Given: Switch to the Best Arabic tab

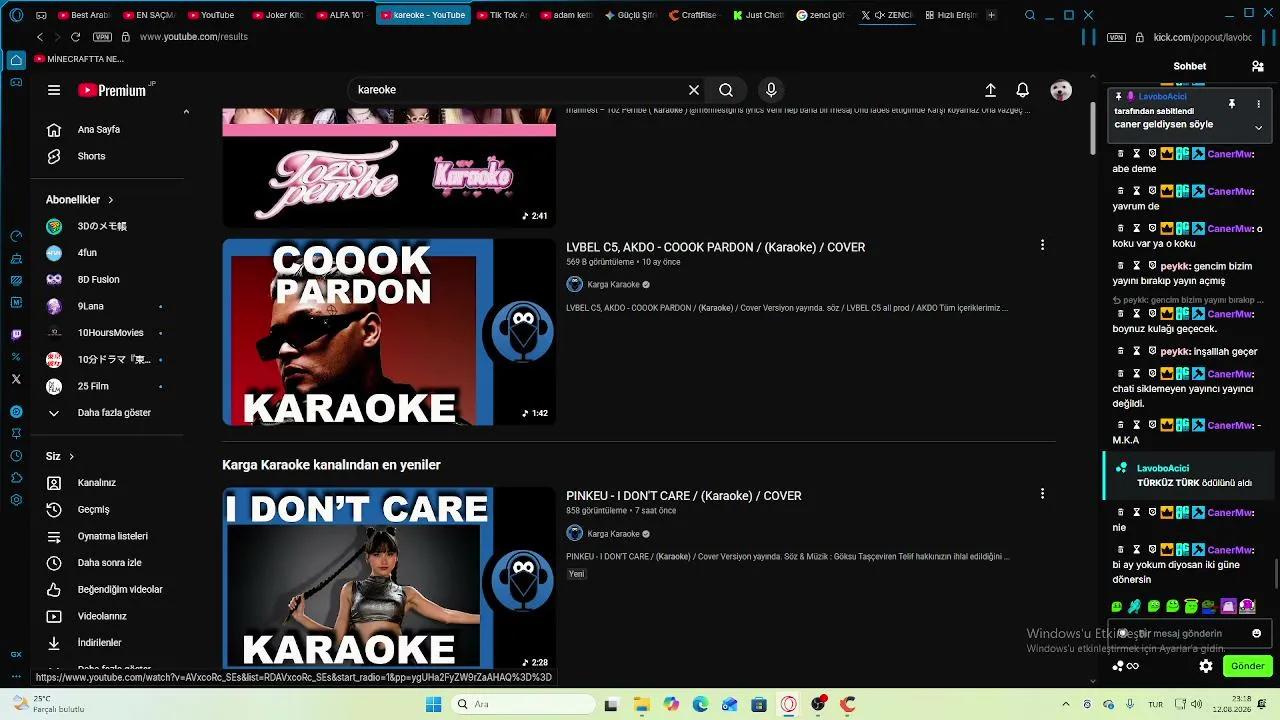Looking at the screenshot, I should pos(83,15).
